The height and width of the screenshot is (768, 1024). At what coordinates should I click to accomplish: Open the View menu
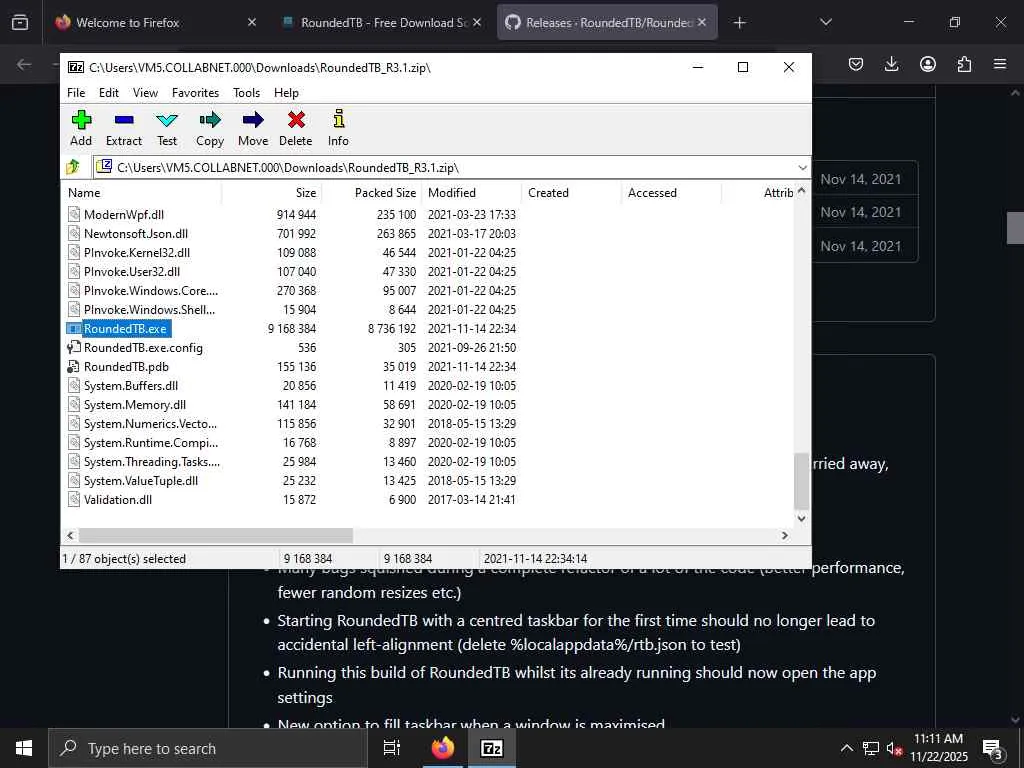tap(145, 93)
